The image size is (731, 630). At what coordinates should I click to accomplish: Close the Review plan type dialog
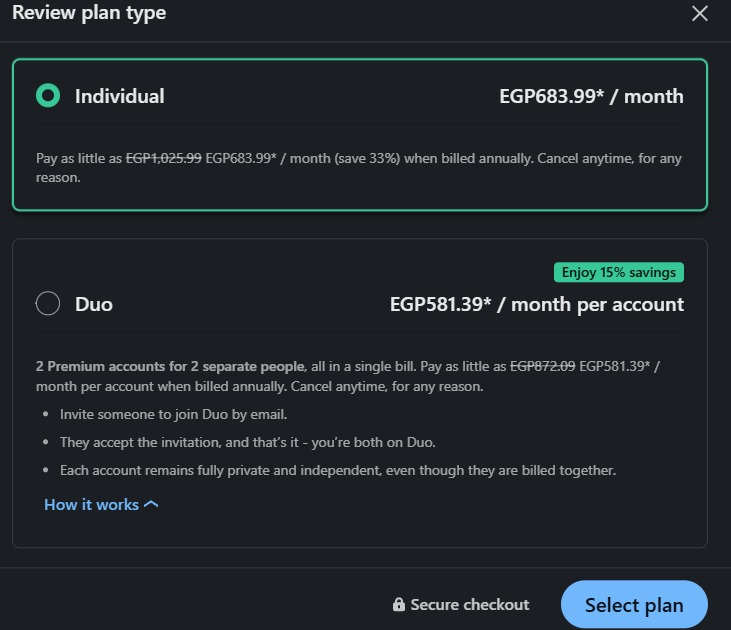coord(700,13)
